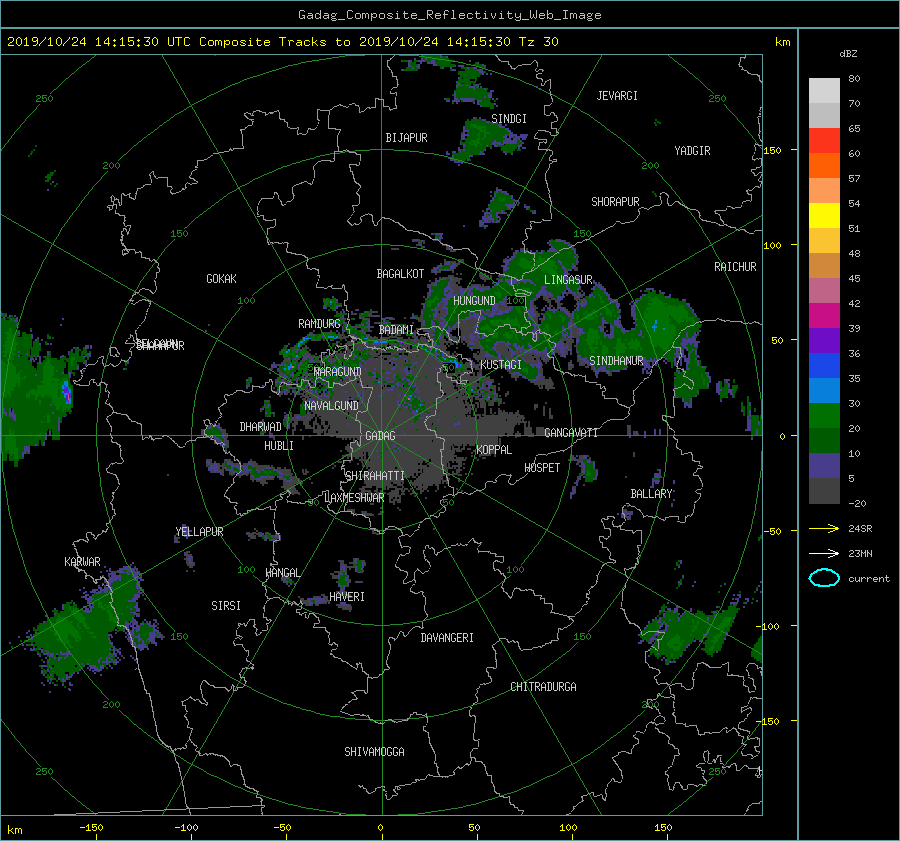Click the 'dBZ' legend heading
The image size is (900, 841).
pyautogui.click(x=848, y=53)
